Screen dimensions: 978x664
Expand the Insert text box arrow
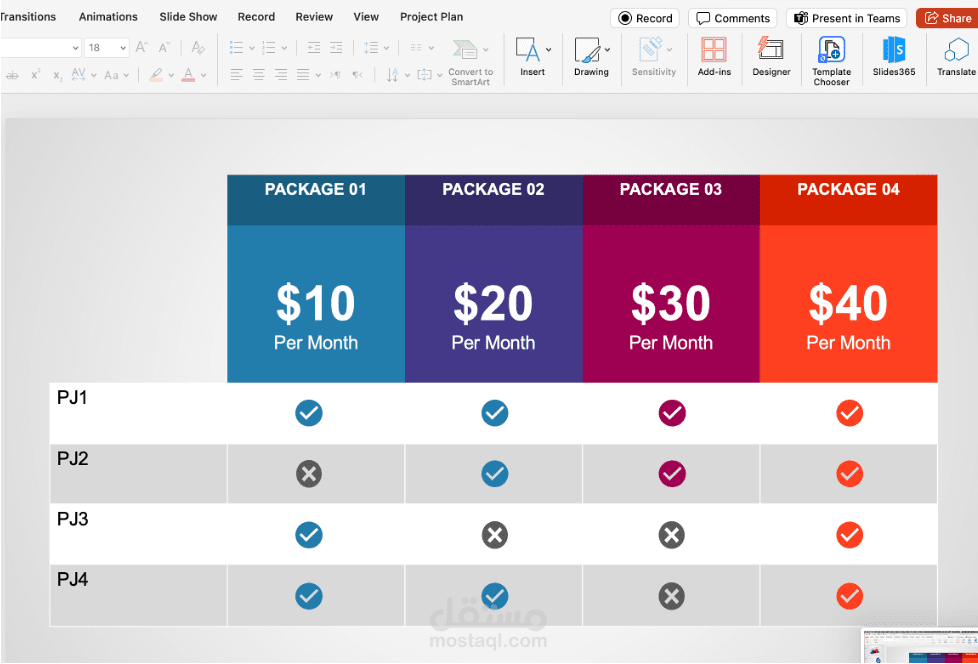(548, 49)
